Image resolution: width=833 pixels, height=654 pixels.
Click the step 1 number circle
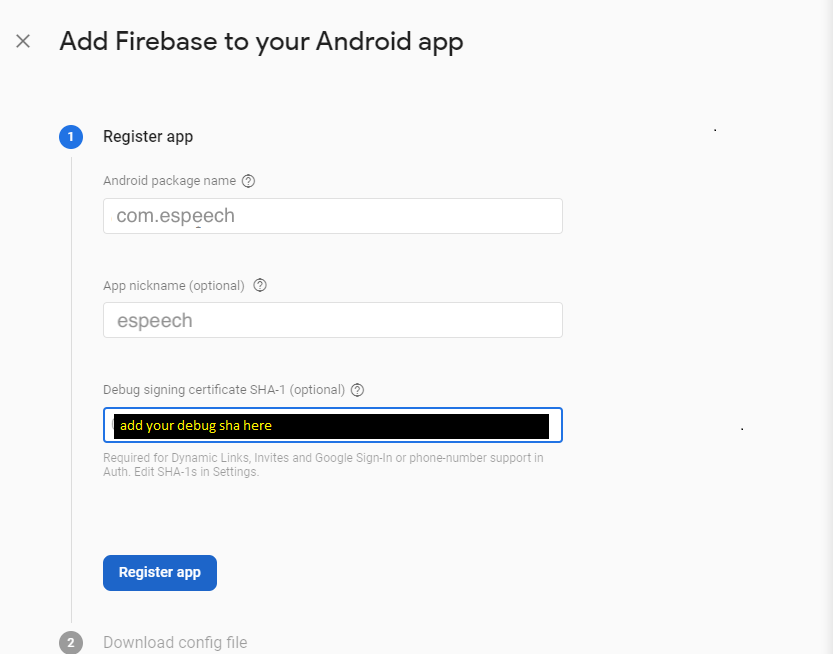coord(71,137)
